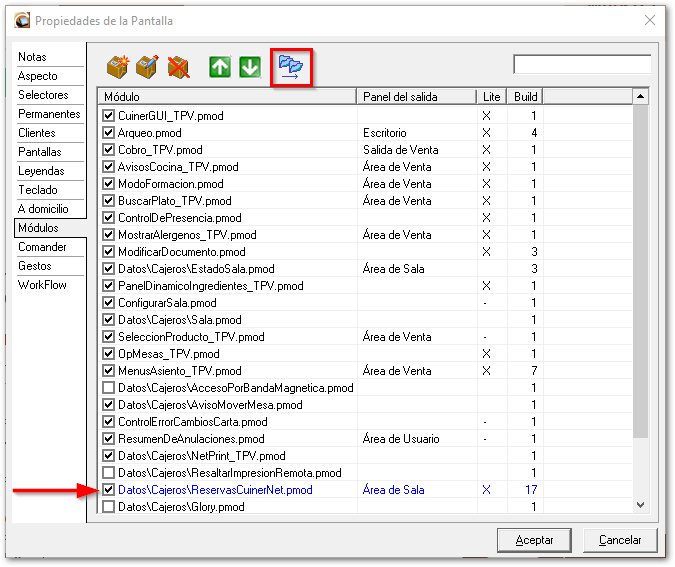Click the scroll up arrow of module list
Screen dimensions: 675x567
point(640,96)
